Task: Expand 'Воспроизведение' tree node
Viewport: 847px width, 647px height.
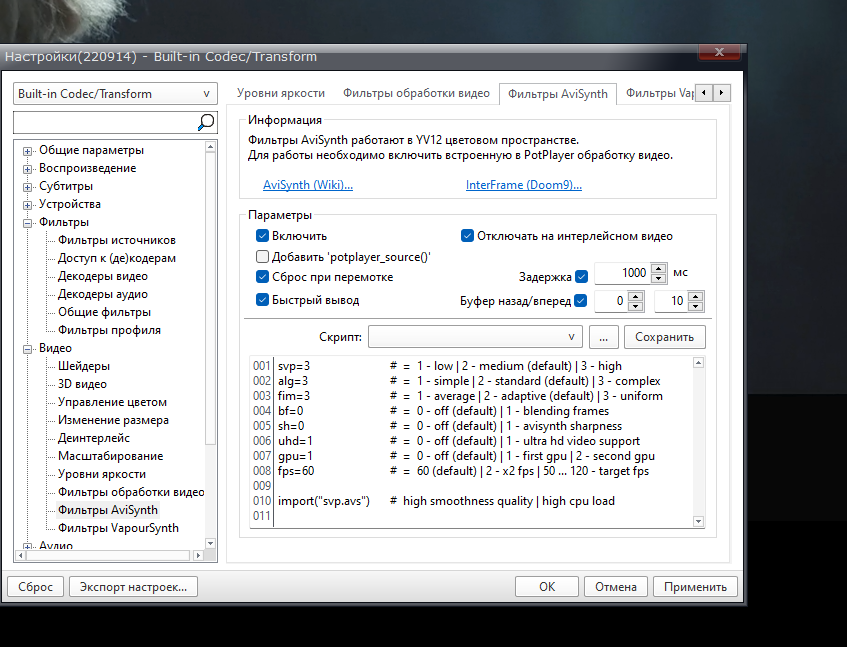Action: [x=27, y=169]
